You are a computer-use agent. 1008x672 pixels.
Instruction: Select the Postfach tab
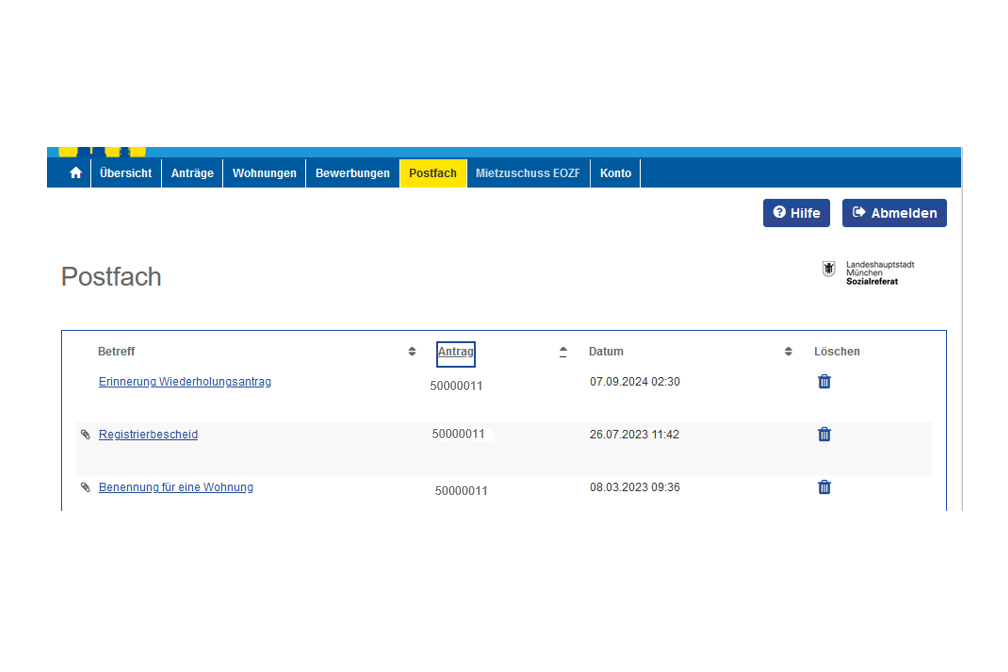pos(433,173)
